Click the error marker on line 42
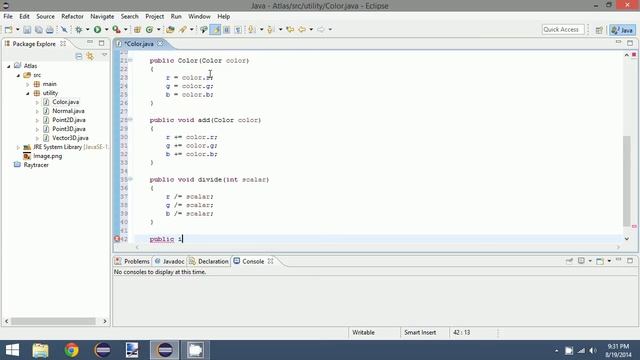This screenshot has height=360, width=640. [117, 239]
